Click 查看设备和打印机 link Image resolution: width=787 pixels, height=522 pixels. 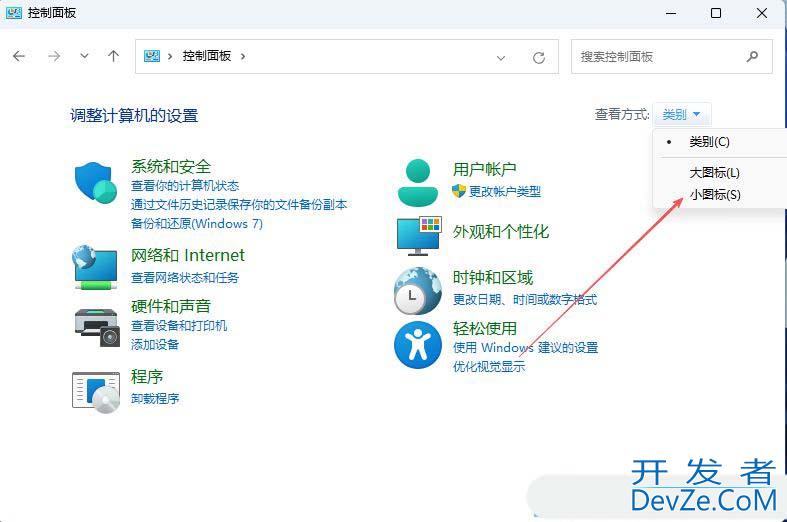pyautogui.click(x=179, y=326)
